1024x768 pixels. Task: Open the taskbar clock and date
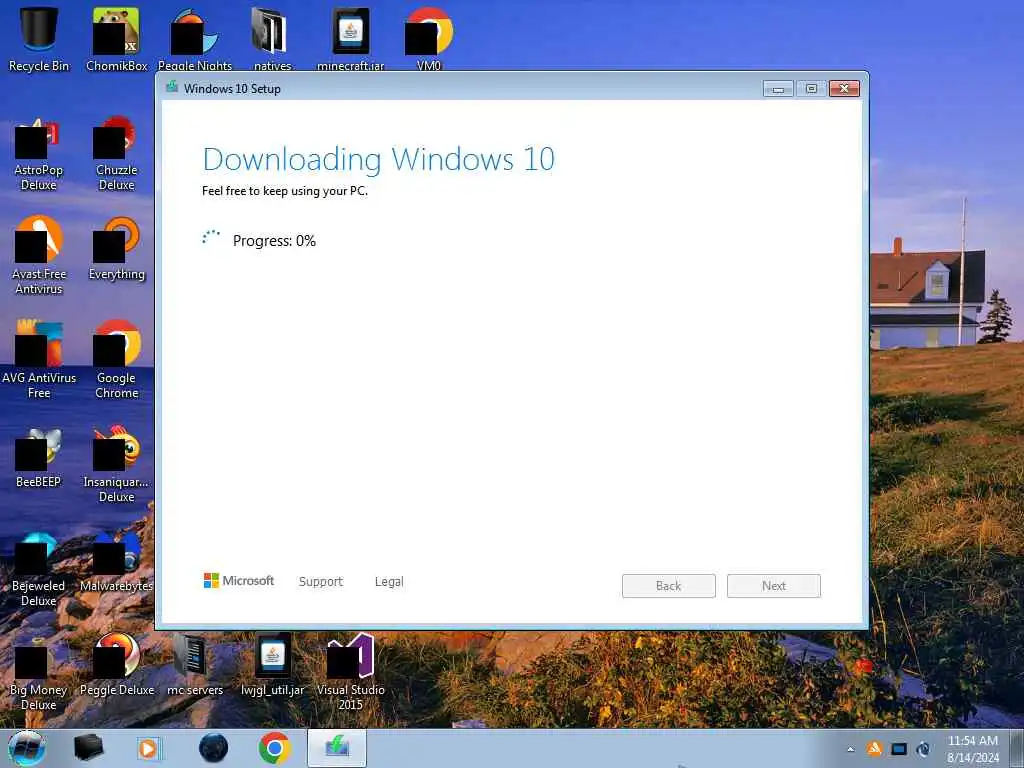click(x=972, y=749)
